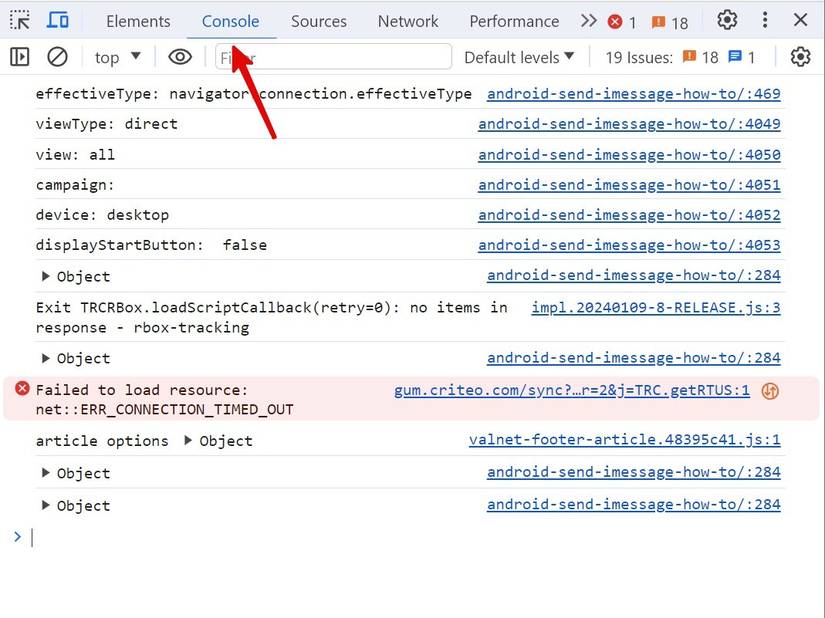
Task: Create a live expression with the eye icon
Action: pos(179,57)
